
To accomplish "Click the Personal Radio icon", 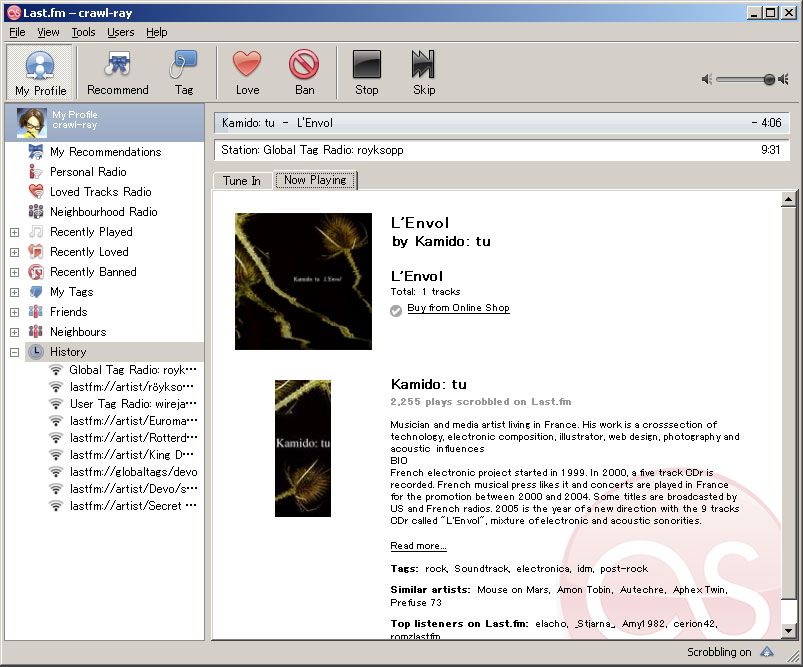I will click(35, 172).
